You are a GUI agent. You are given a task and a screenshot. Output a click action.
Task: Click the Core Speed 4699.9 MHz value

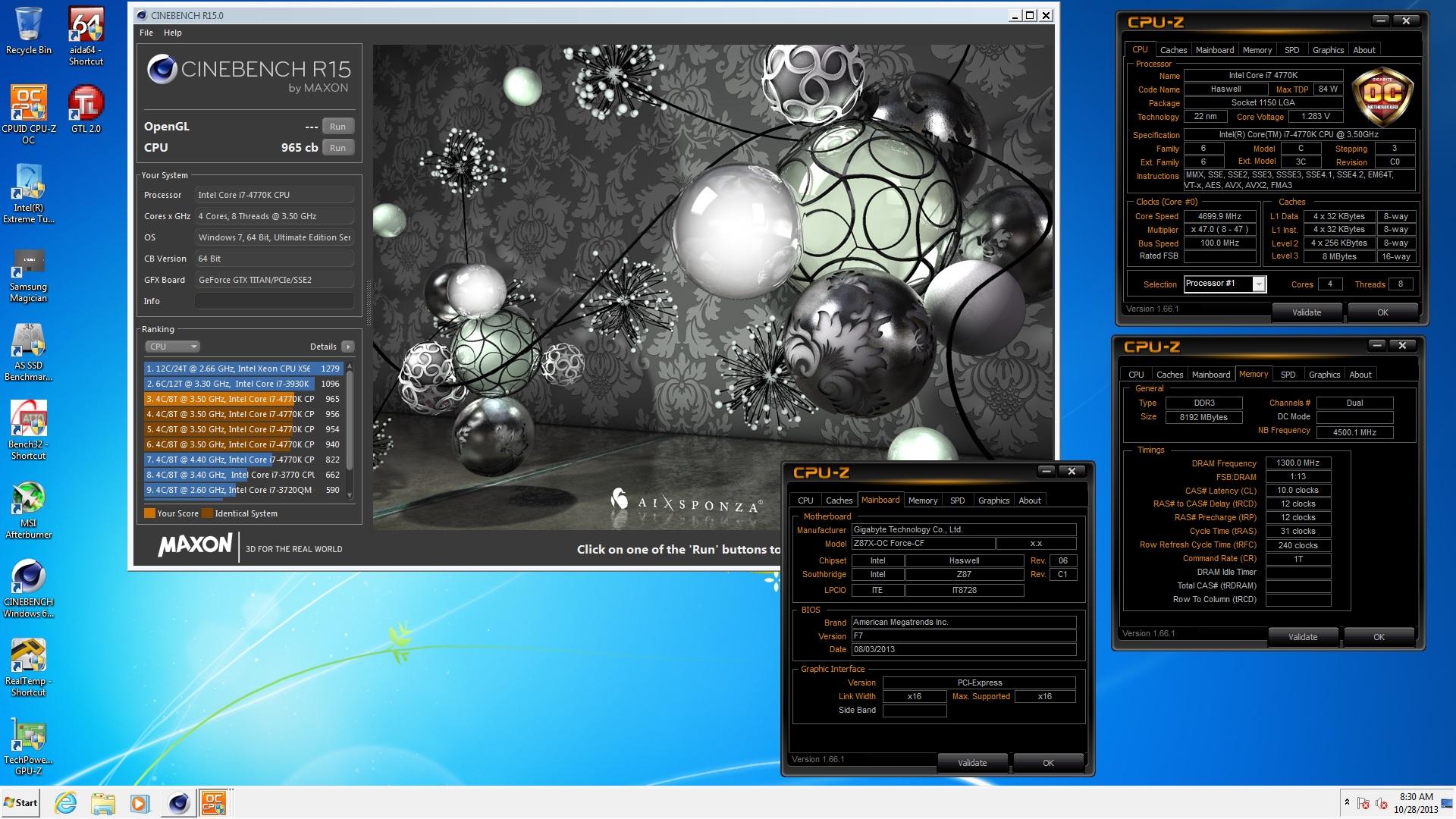1219,216
